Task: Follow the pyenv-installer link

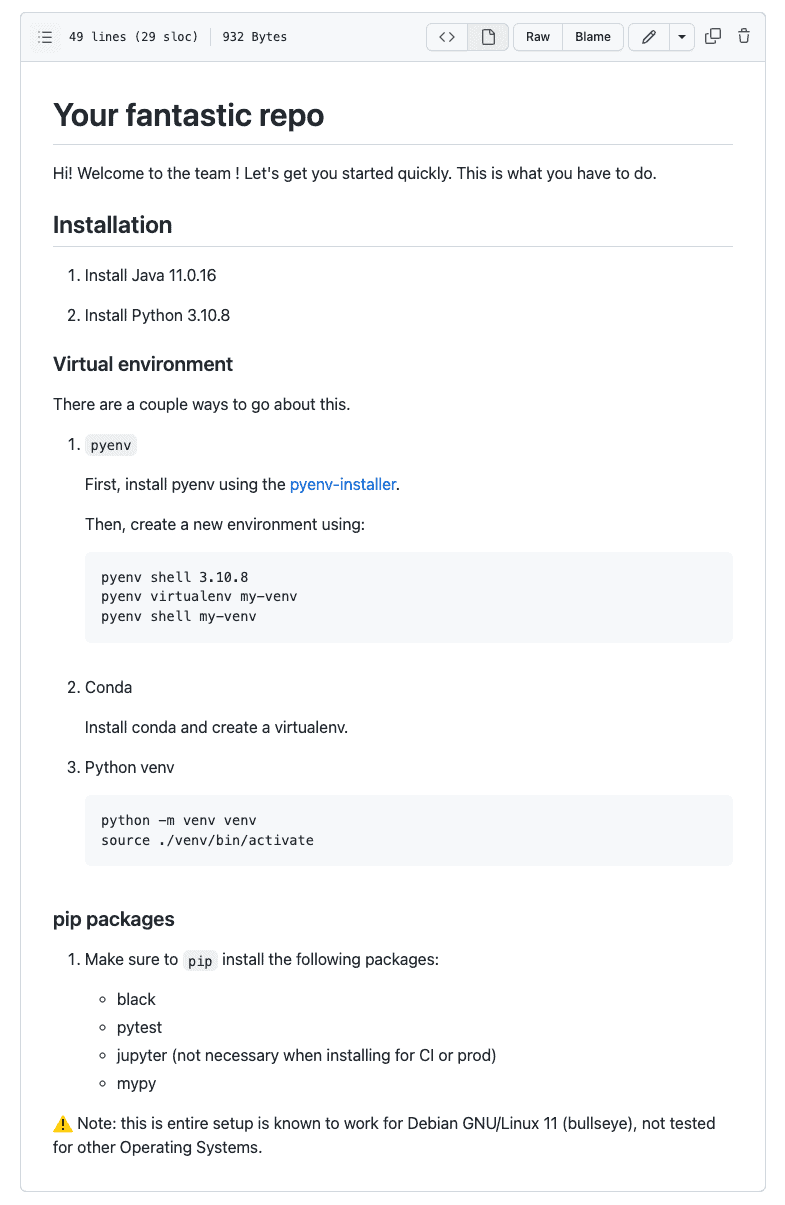Action: (x=343, y=484)
